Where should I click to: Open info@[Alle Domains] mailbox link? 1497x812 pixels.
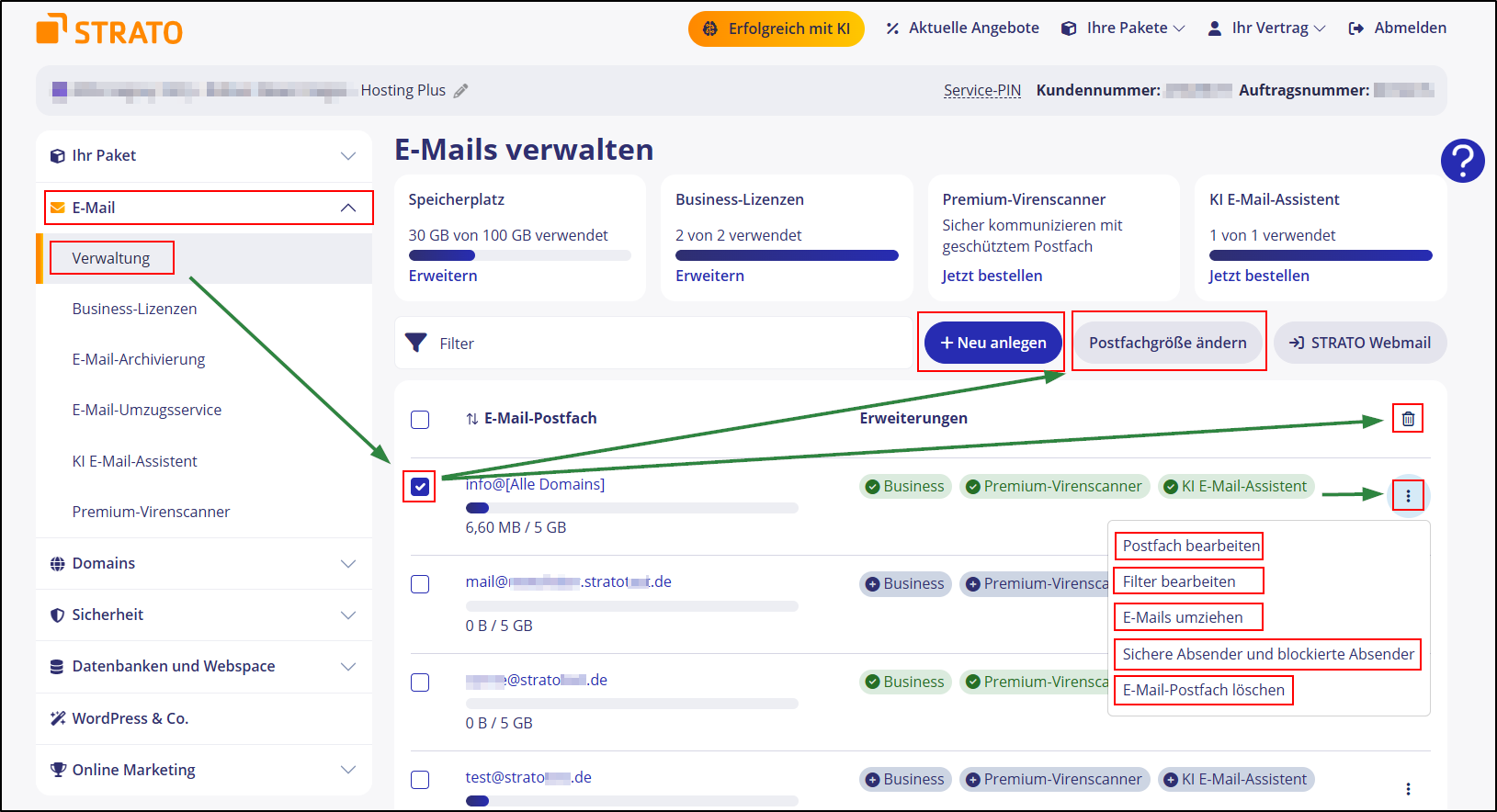pos(535,484)
